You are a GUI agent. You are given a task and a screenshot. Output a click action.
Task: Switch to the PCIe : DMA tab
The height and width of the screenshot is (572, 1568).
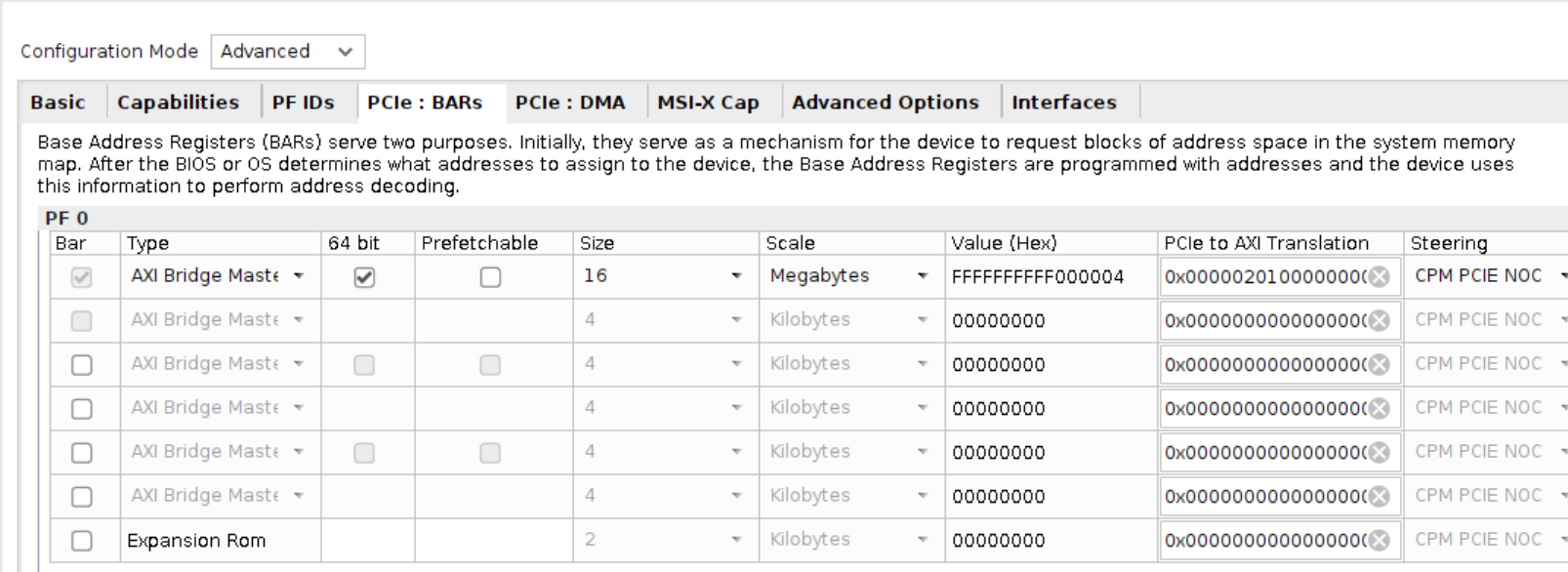click(570, 102)
